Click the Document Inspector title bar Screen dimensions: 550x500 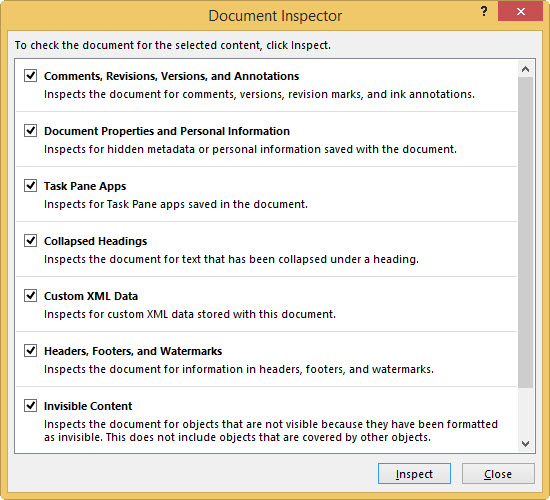coord(275,16)
